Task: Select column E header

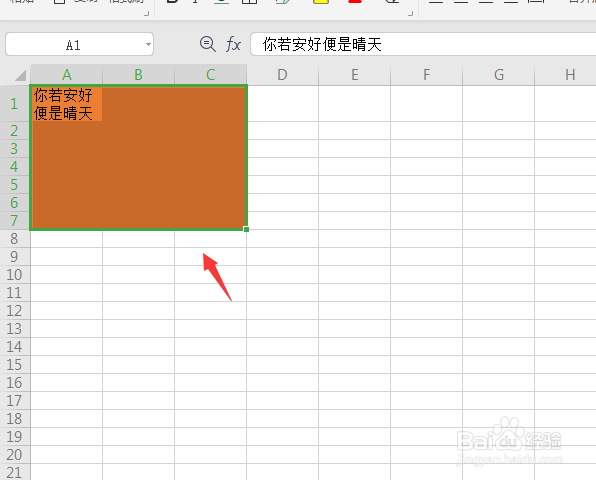Action: tap(354, 75)
